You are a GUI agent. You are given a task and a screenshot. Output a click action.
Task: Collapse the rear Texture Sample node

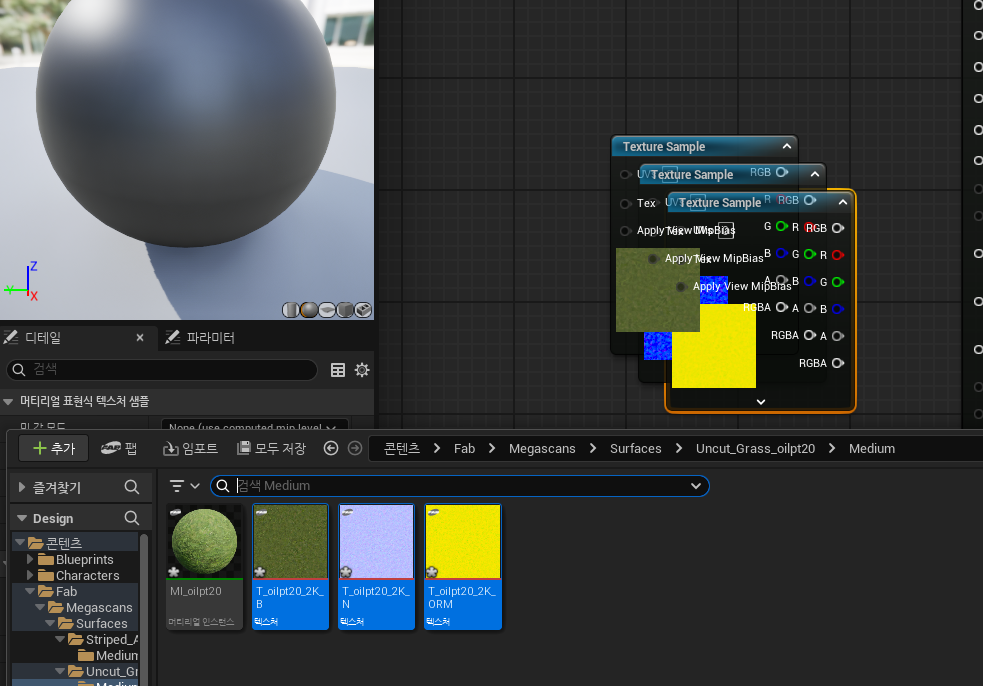(x=787, y=146)
